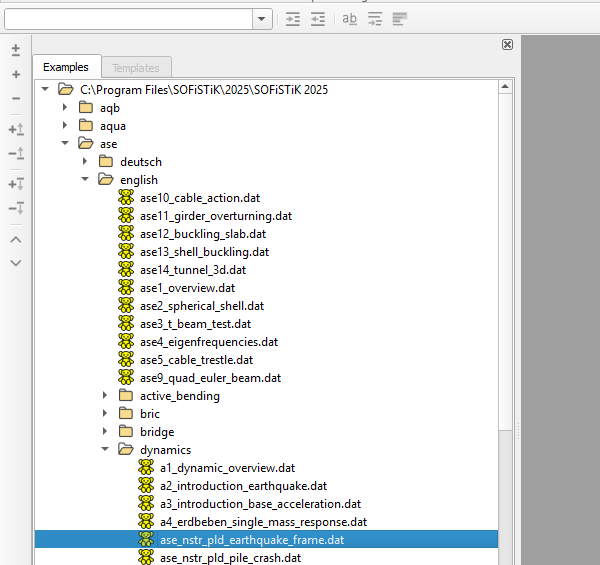Click the deutsch folder icon
Viewport: 600px width, 565px height.
point(106,161)
